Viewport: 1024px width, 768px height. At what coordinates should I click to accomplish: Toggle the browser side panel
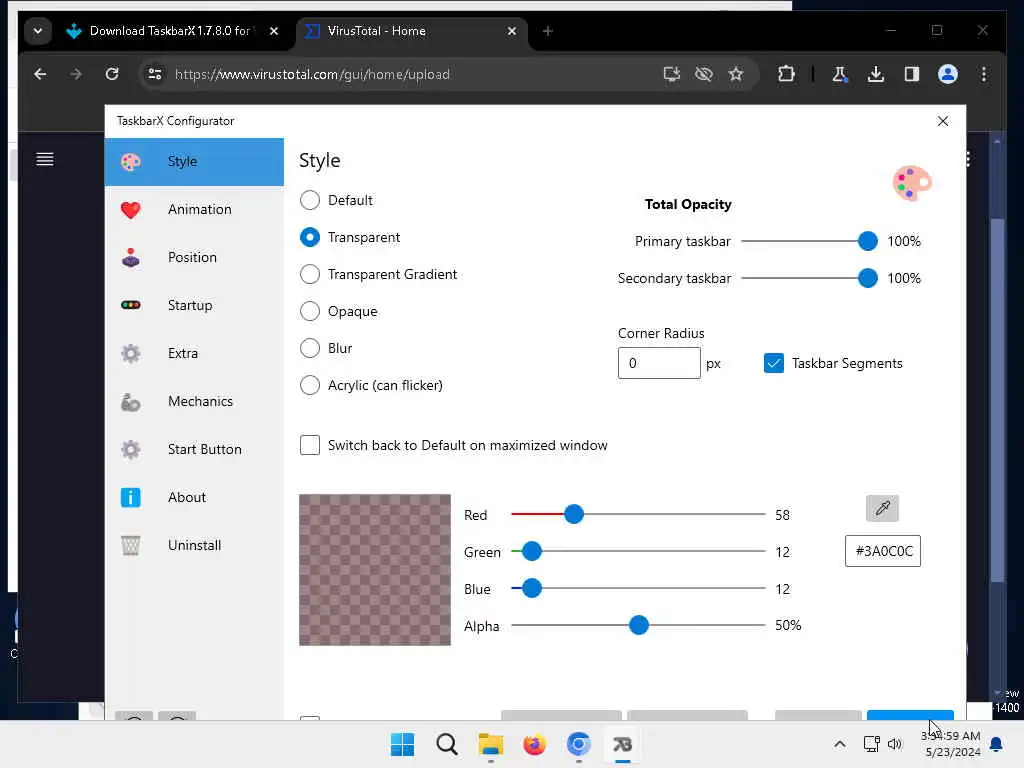coord(912,74)
